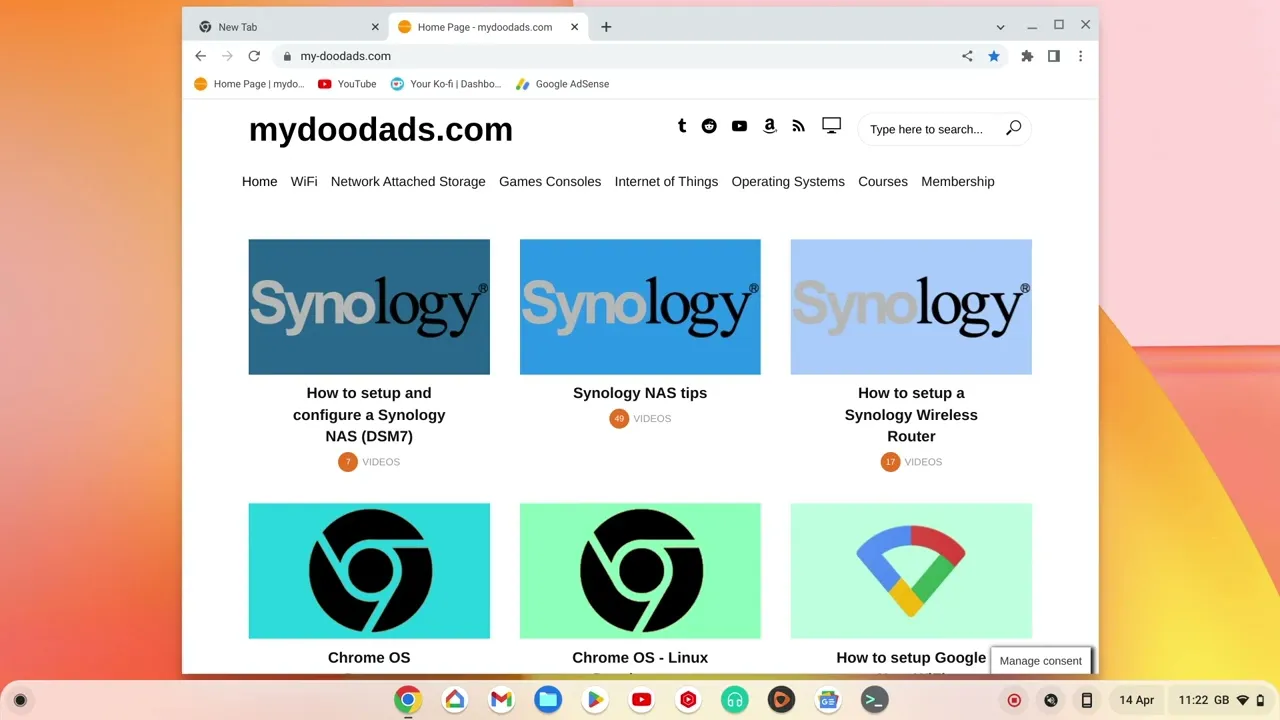This screenshot has width=1280, height=720.
Task: Click the 7 videos count badge
Action: pos(348,462)
